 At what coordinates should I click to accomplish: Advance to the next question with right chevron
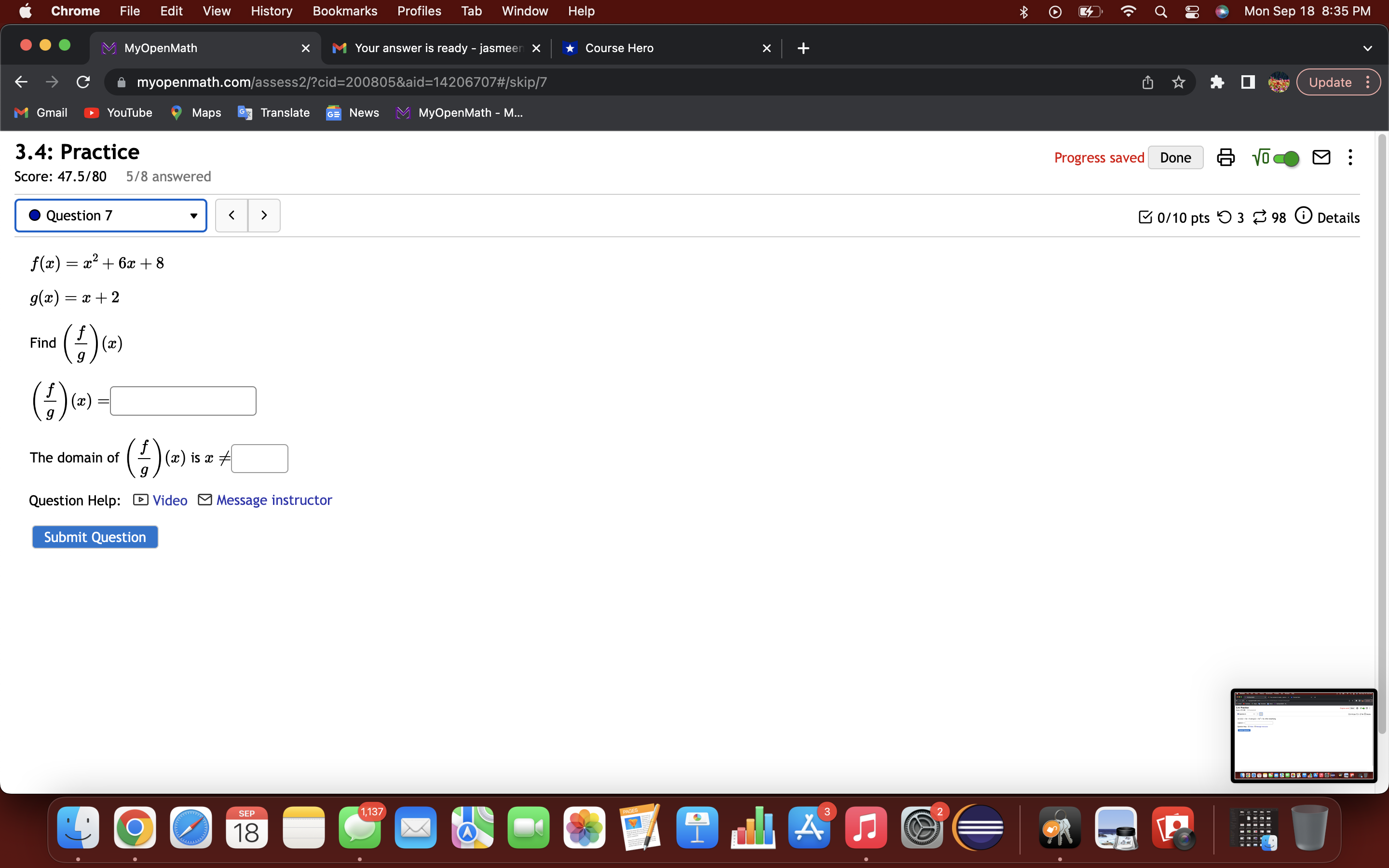point(264,215)
